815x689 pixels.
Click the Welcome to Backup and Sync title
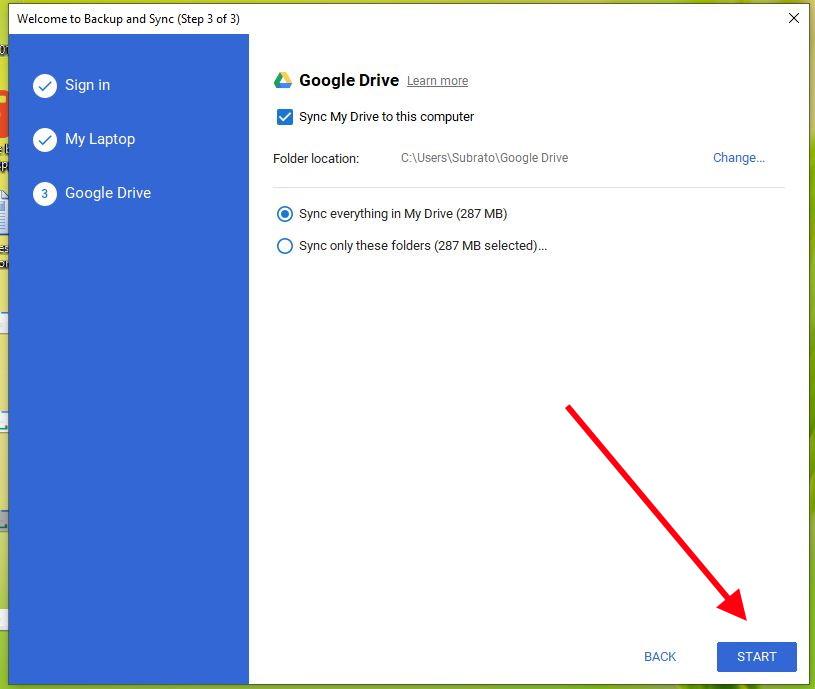tap(128, 19)
